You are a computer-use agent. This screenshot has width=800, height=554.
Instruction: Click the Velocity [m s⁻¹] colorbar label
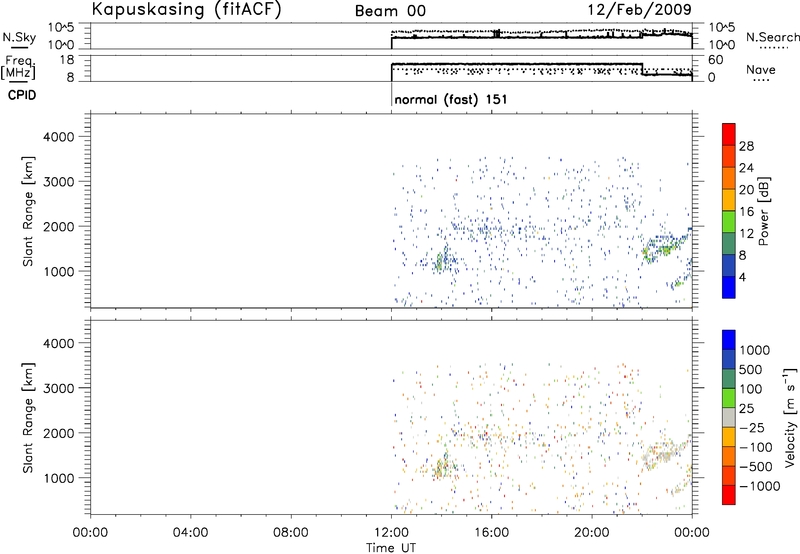790,417
